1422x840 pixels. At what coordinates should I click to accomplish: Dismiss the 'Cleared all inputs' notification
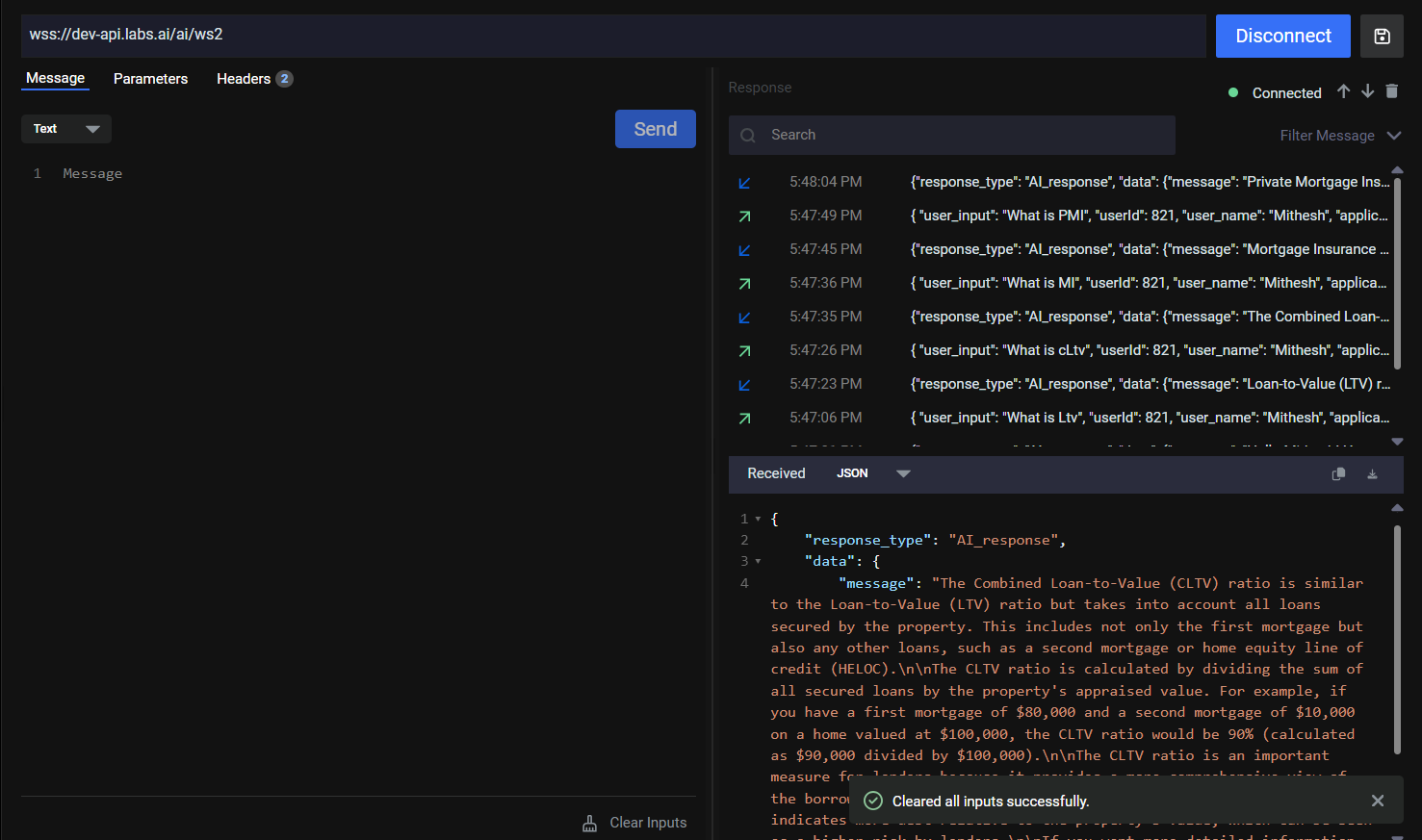pos(1378,801)
